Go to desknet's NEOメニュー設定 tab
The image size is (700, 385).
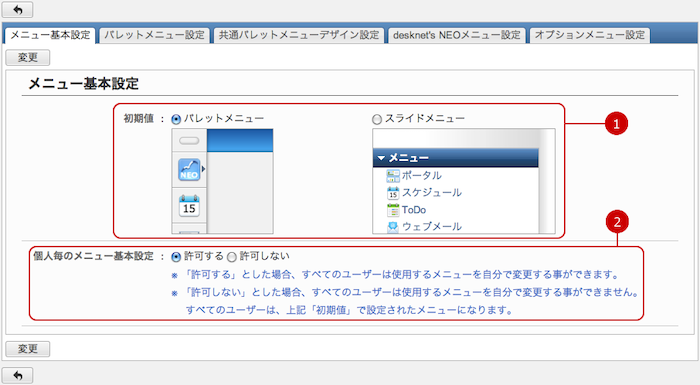[457, 35]
